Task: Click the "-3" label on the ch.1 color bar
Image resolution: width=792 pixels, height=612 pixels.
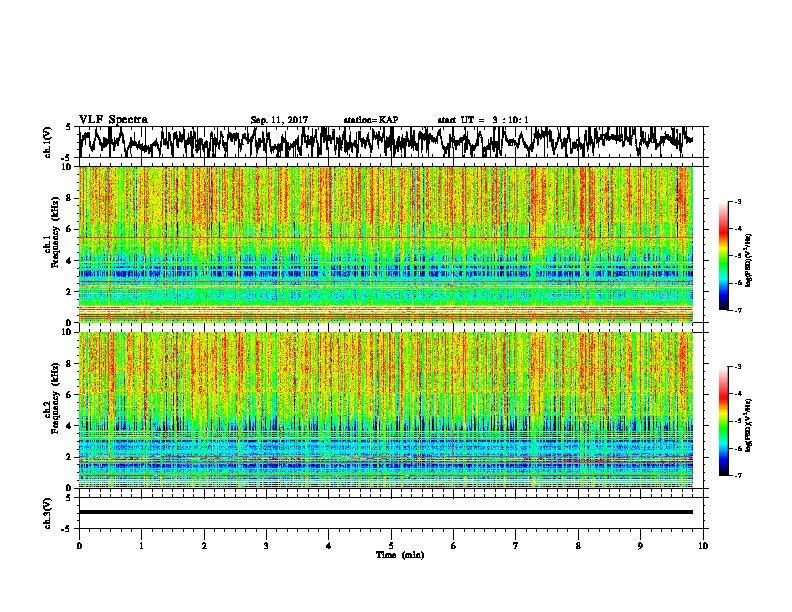Action: tap(738, 202)
